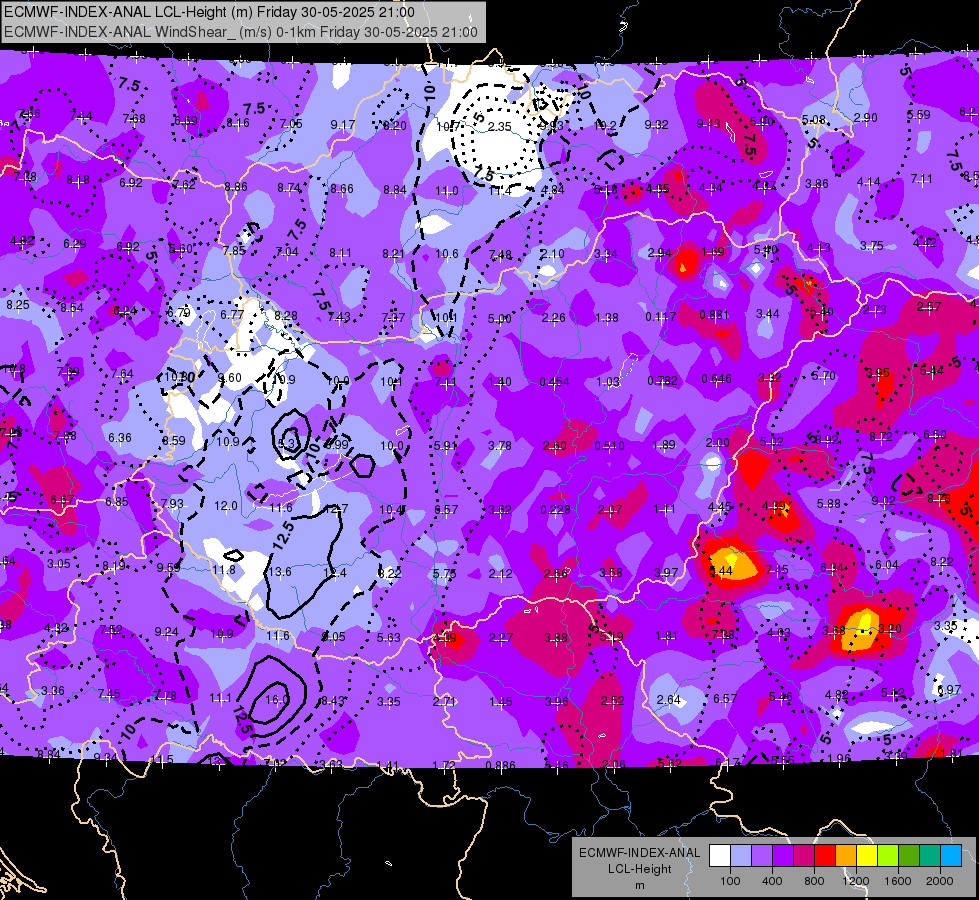Click the wind shear value 0.646
979x900 pixels.
pyautogui.click(x=716, y=378)
